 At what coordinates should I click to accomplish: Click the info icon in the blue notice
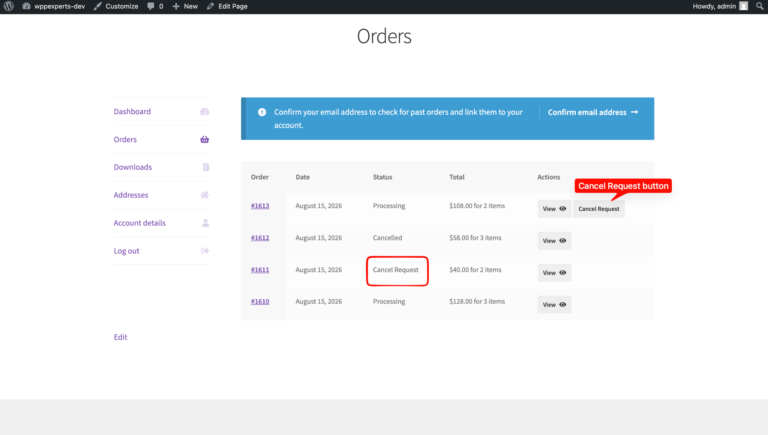click(x=262, y=112)
